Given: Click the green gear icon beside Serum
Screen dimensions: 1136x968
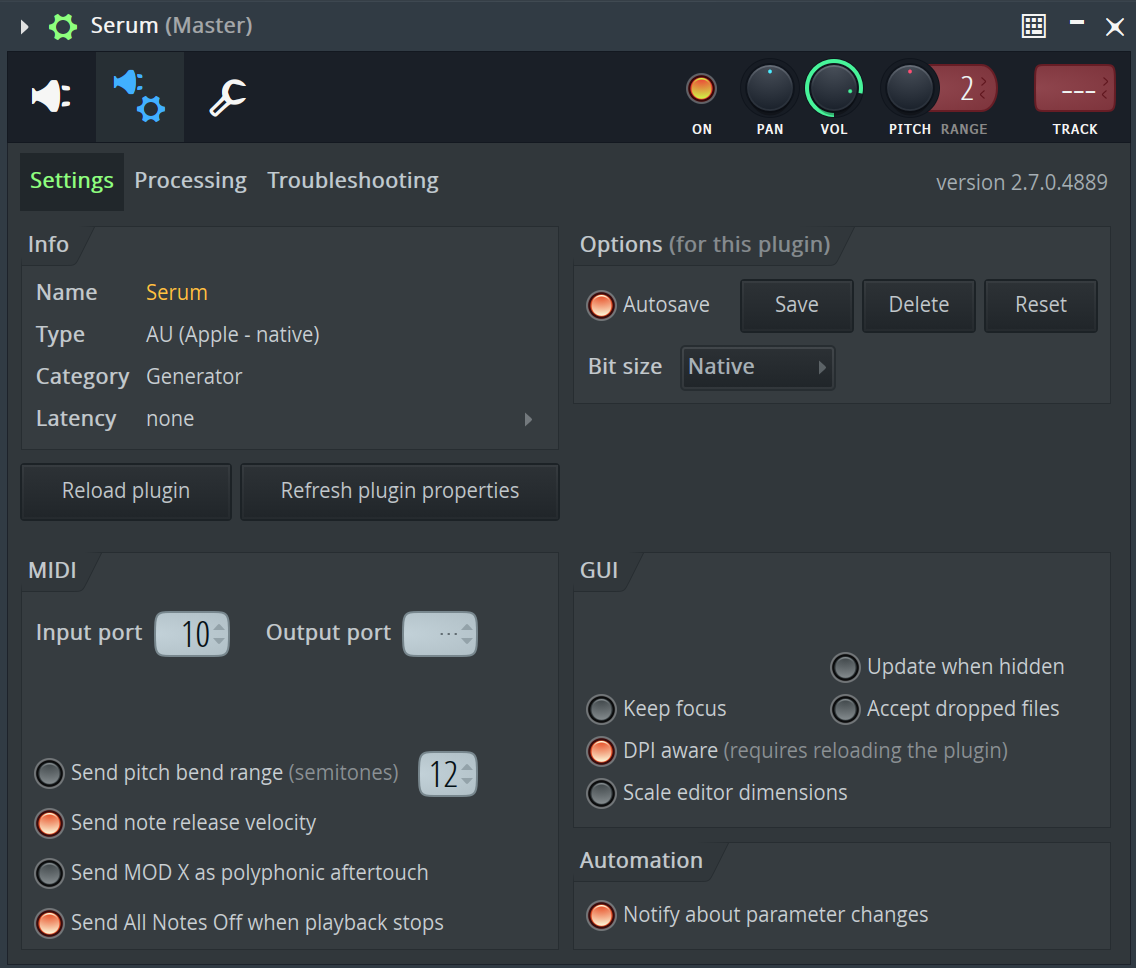Looking at the screenshot, I should [x=62, y=27].
